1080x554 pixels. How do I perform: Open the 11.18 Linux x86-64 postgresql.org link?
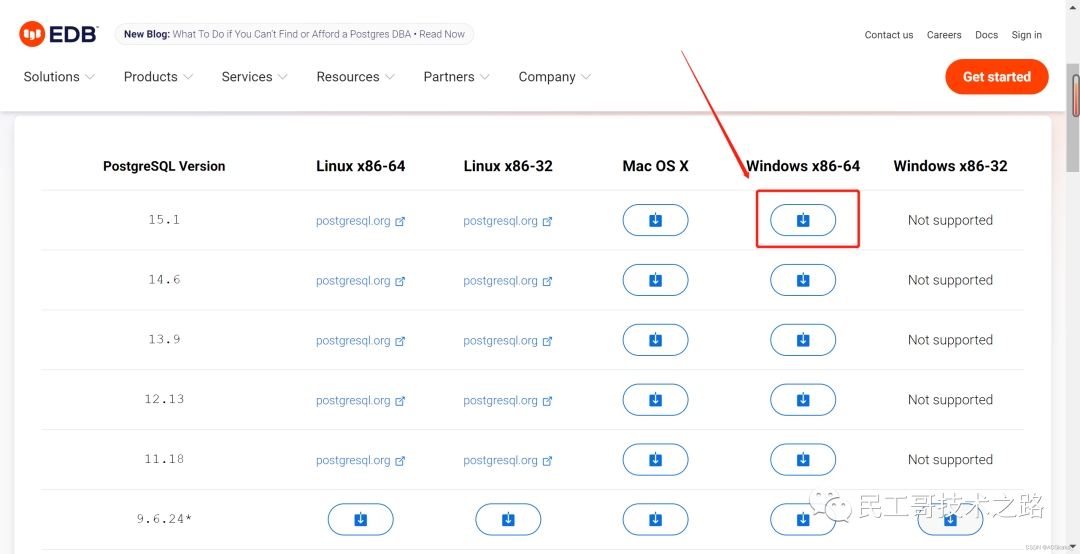(x=360, y=460)
